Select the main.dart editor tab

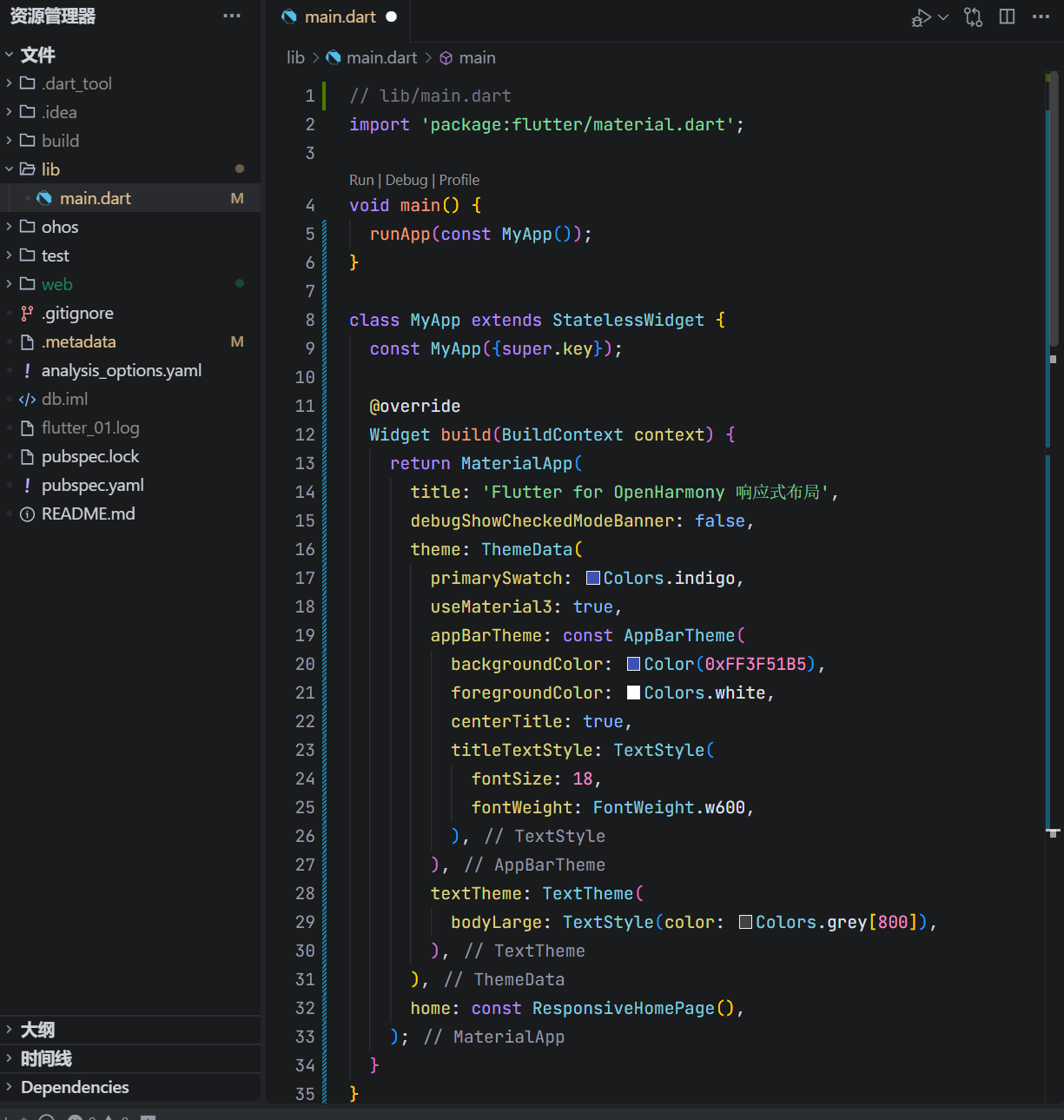tap(340, 17)
